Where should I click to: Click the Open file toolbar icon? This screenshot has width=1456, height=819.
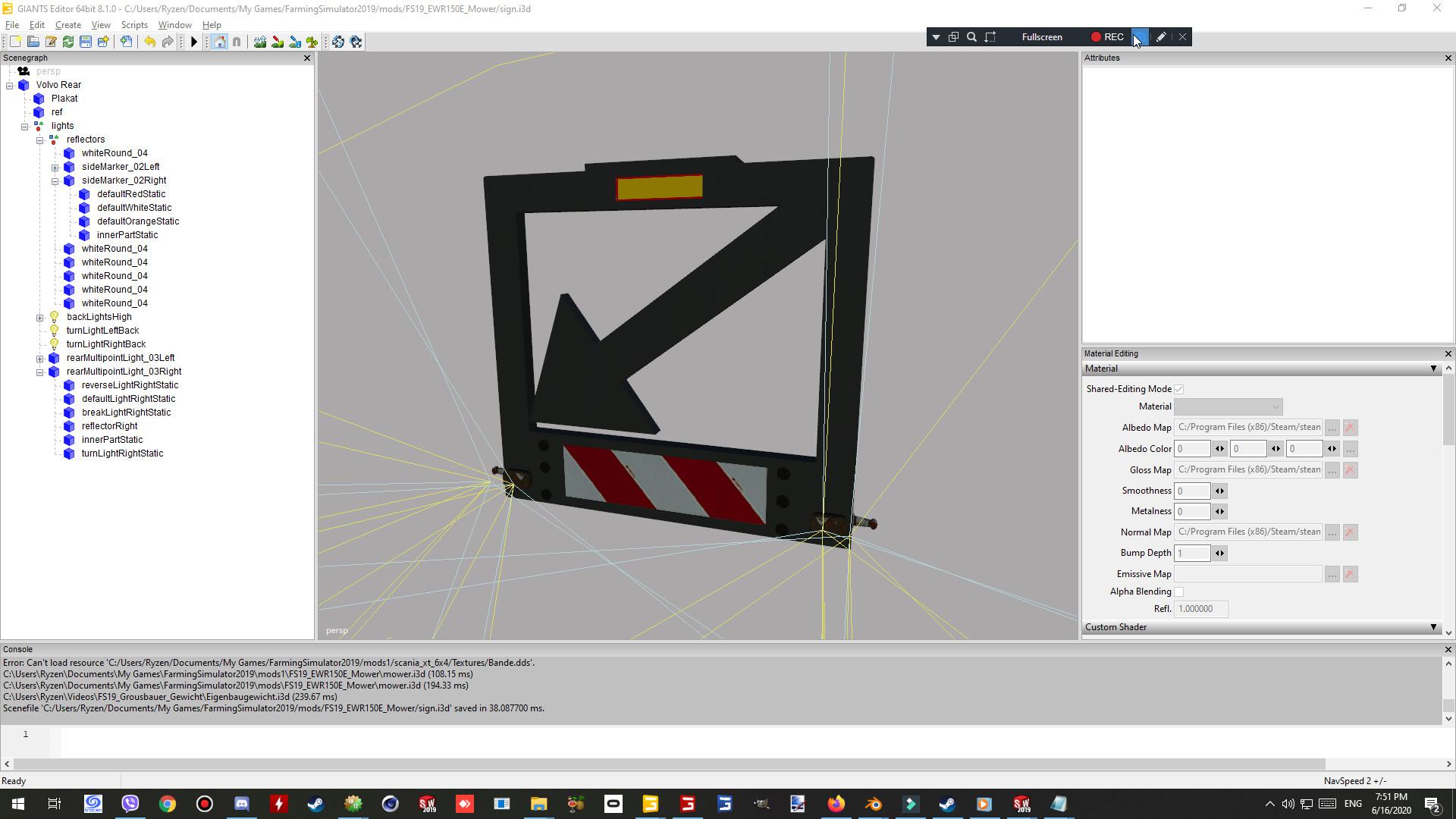[33, 42]
